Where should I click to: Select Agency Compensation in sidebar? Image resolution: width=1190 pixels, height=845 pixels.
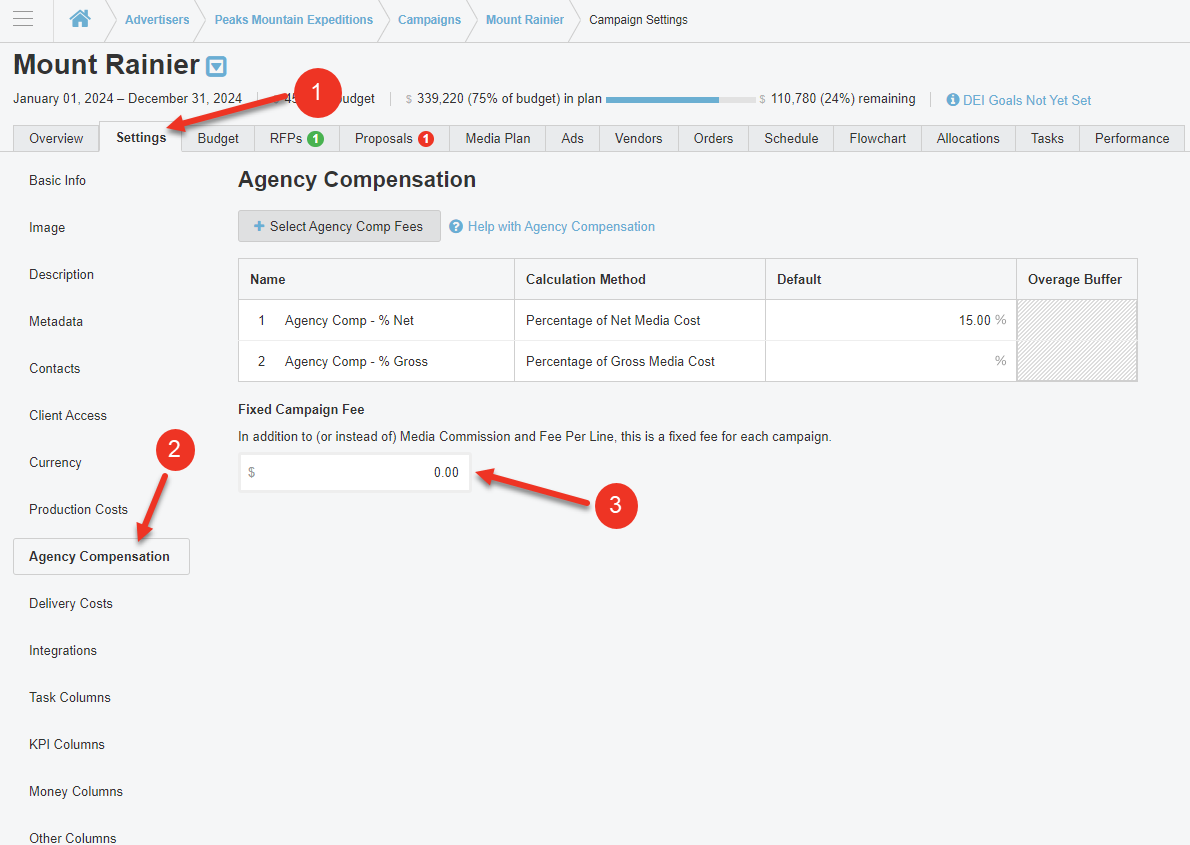pos(101,557)
